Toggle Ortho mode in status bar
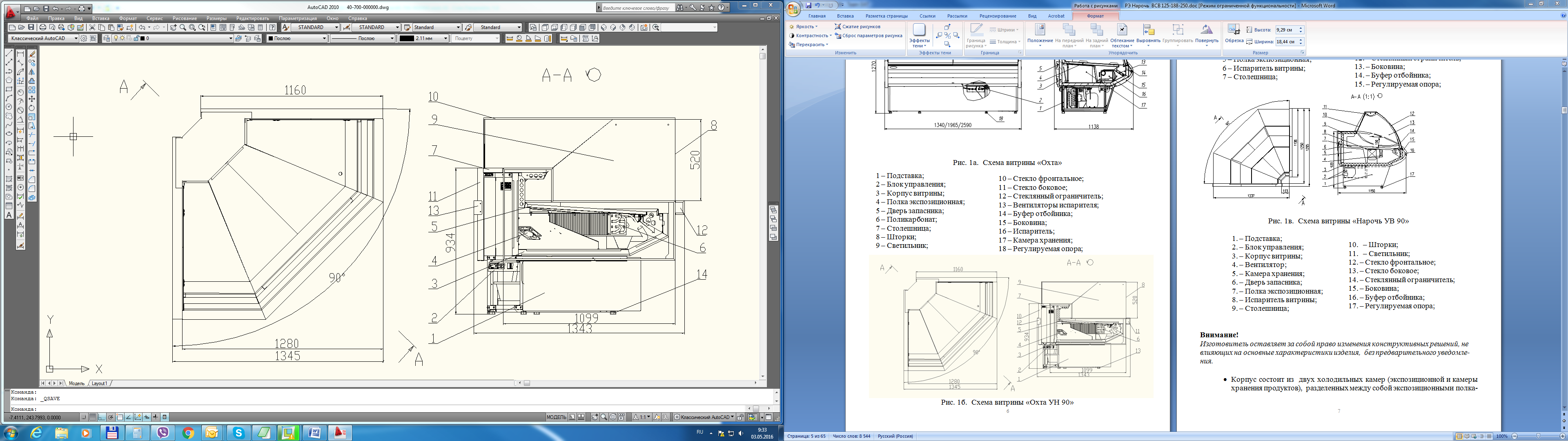This screenshot has height=441, width=1568. pyautogui.click(x=102, y=417)
